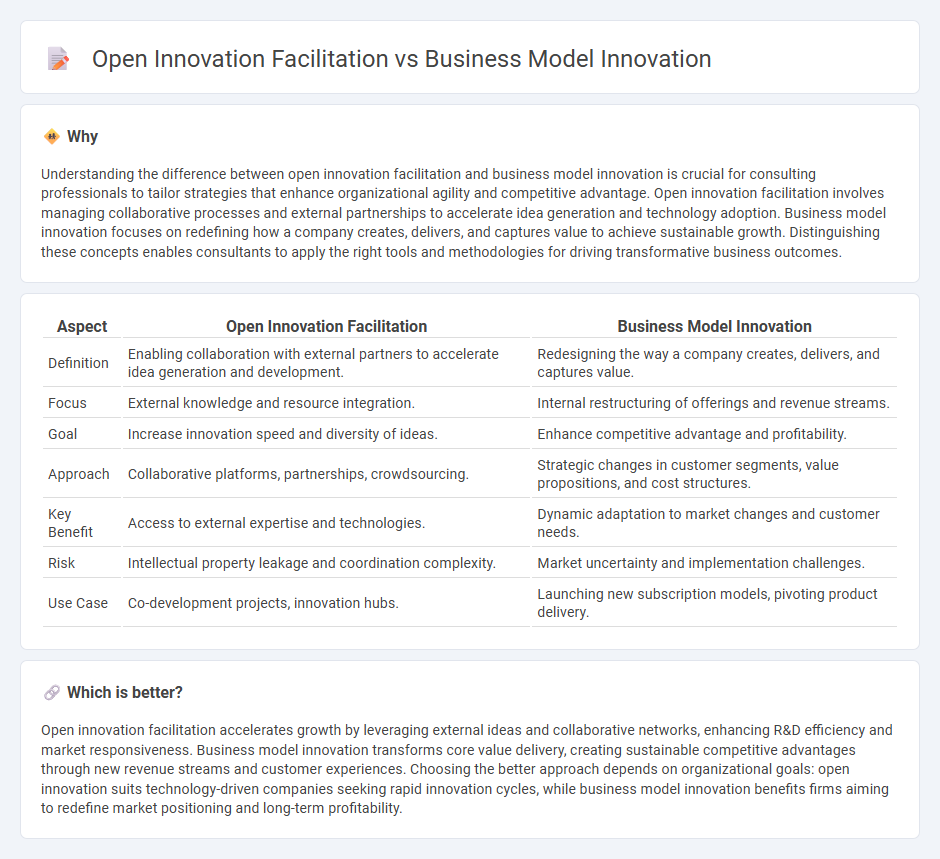Click the orange diamond icon next to Why
940x859 pixels.
click(x=52, y=137)
